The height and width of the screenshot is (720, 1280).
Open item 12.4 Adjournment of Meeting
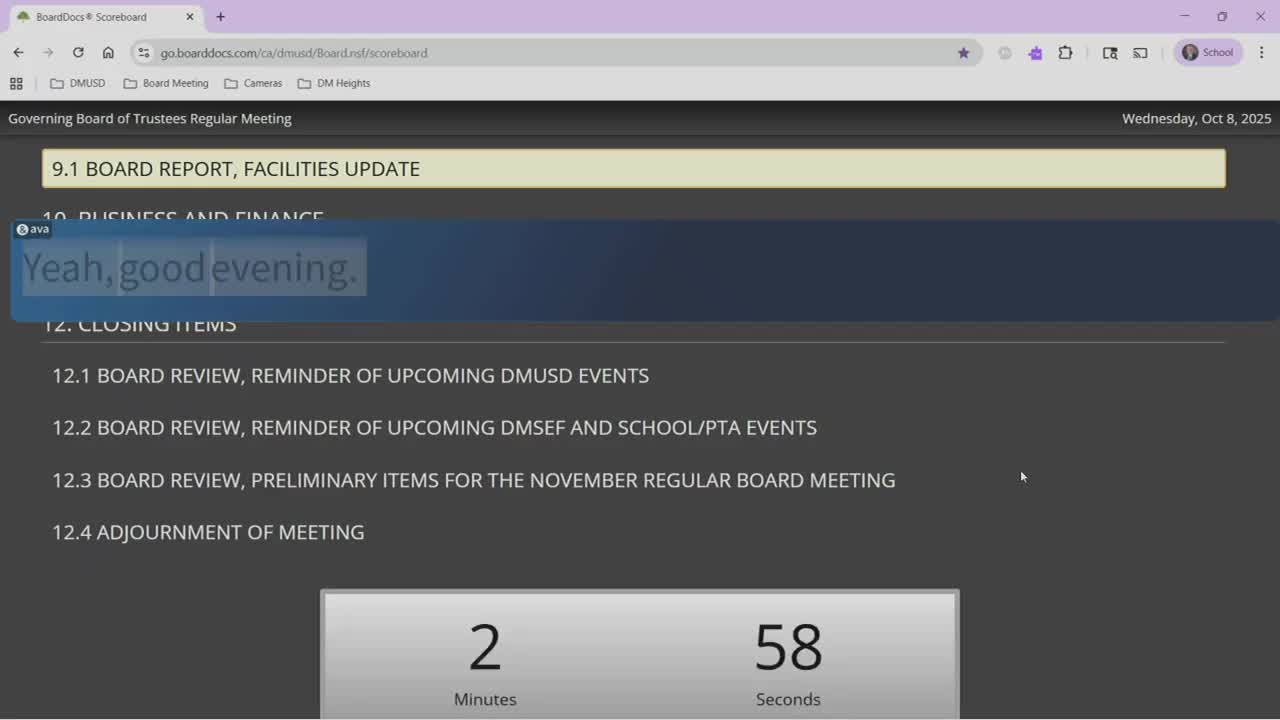208,532
